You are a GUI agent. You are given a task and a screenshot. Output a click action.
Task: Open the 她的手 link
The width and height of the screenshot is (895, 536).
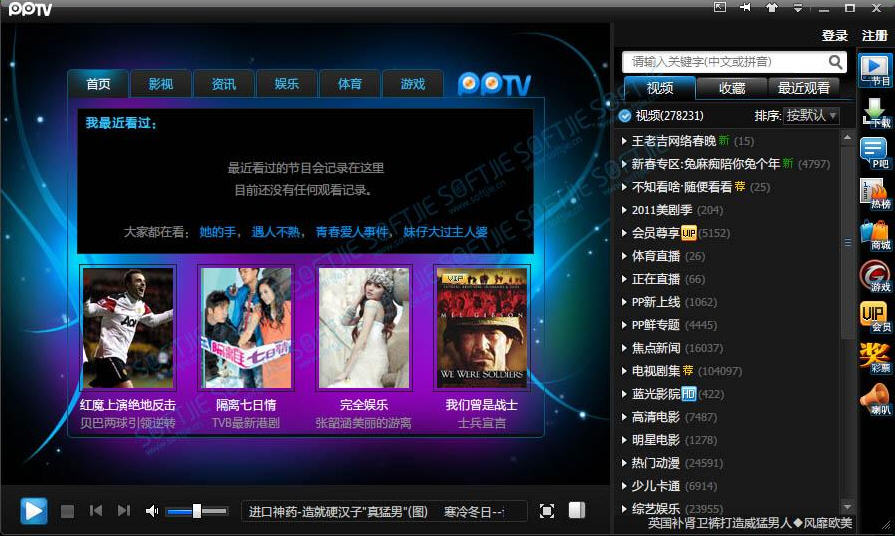[x=217, y=232]
